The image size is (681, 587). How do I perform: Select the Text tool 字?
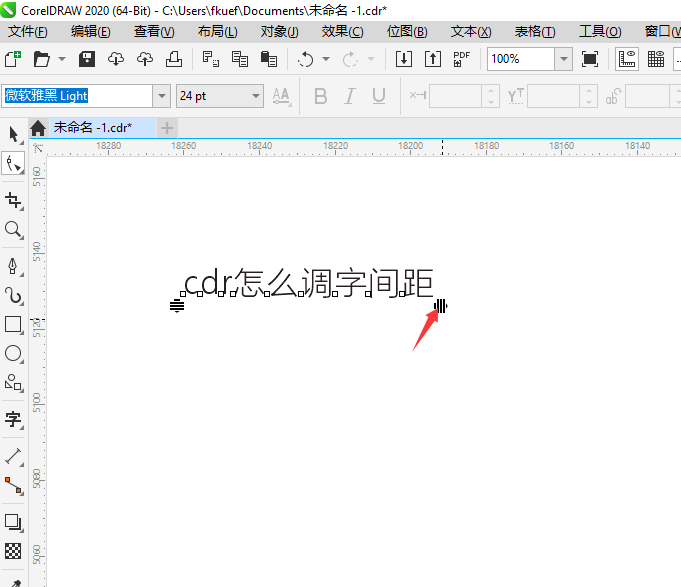click(13, 419)
